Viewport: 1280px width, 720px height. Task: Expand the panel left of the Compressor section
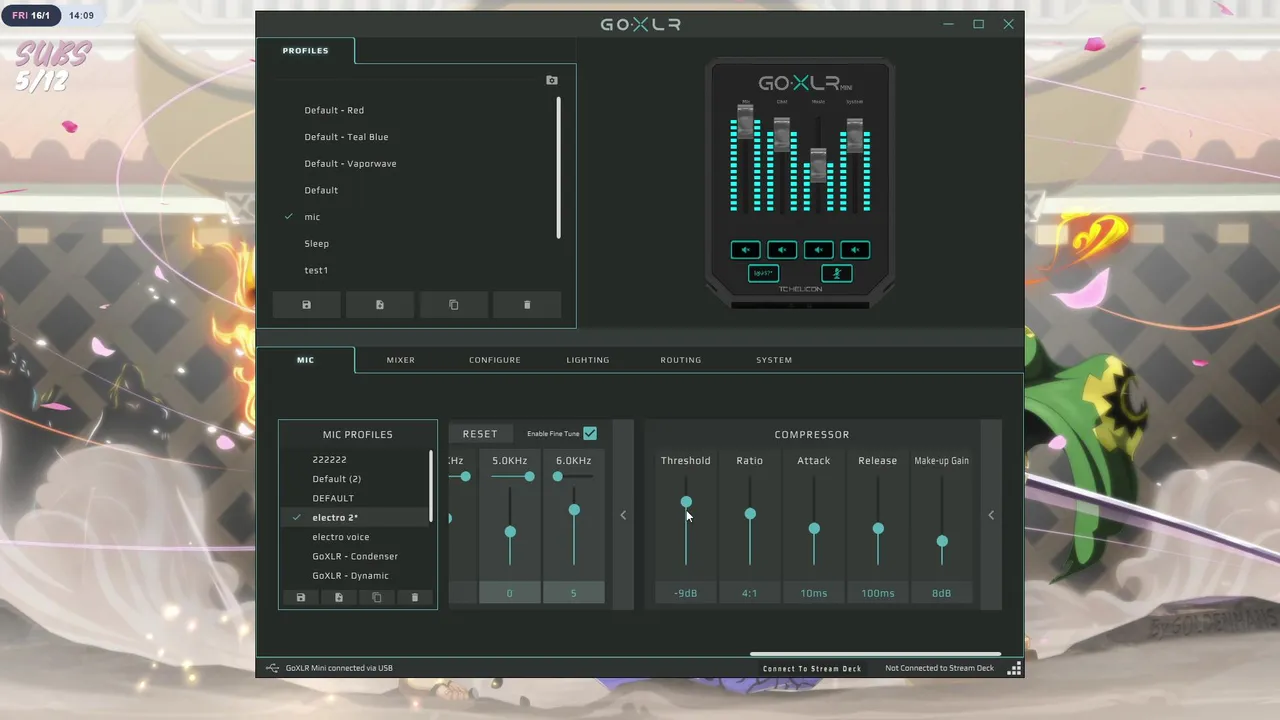[623, 515]
